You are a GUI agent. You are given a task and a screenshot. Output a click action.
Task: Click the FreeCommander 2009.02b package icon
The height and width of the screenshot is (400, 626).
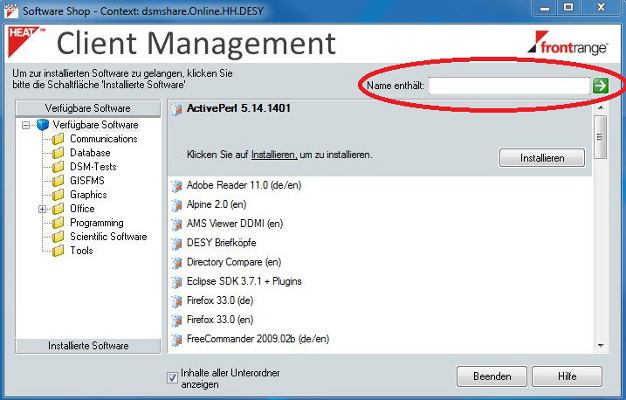click(x=176, y=339)
